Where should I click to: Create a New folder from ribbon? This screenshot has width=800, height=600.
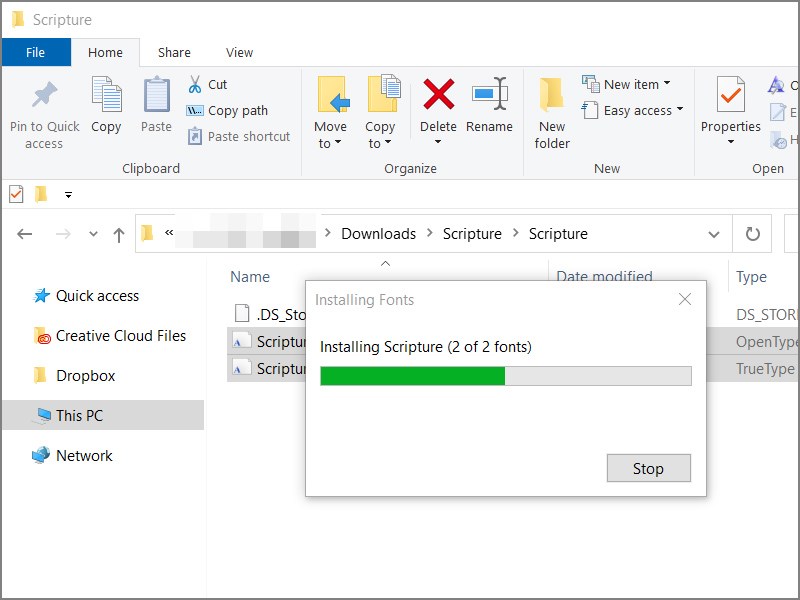pos(552,113)
